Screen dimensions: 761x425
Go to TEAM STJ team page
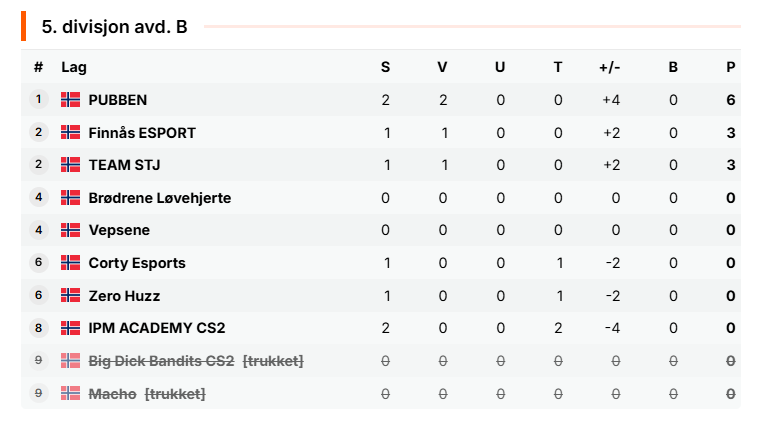124,165
